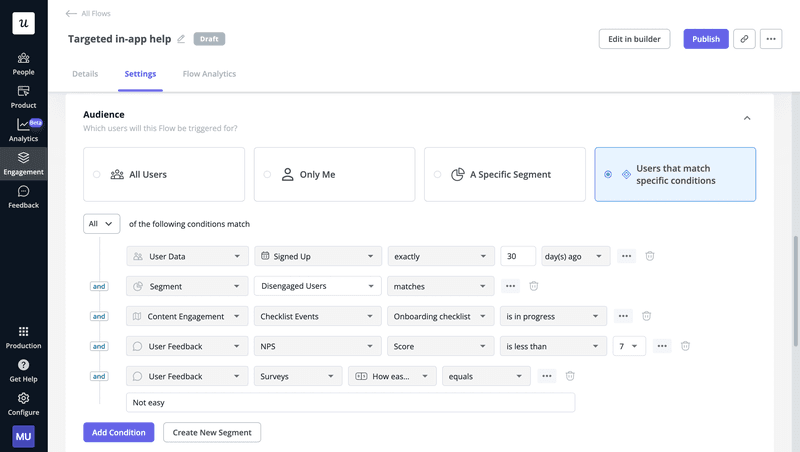Open the Engagement section in sidebar
The image size is (800, 452).
[x=23, y=164]
